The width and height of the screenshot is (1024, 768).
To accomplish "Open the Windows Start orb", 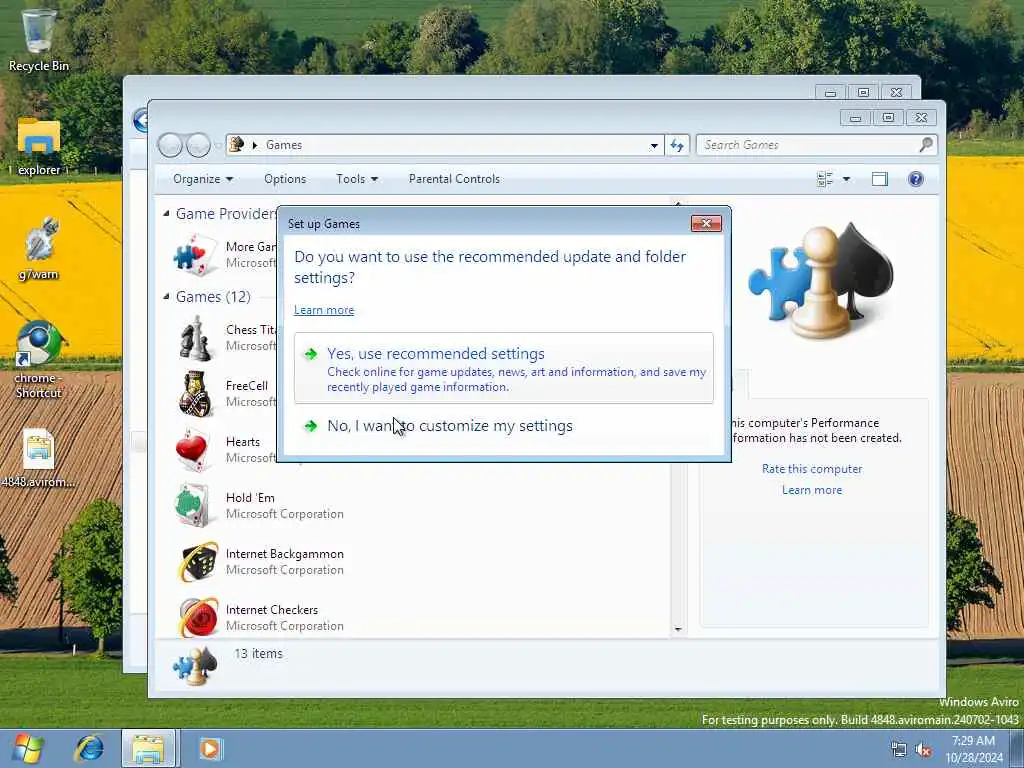I will coord(27,748).
